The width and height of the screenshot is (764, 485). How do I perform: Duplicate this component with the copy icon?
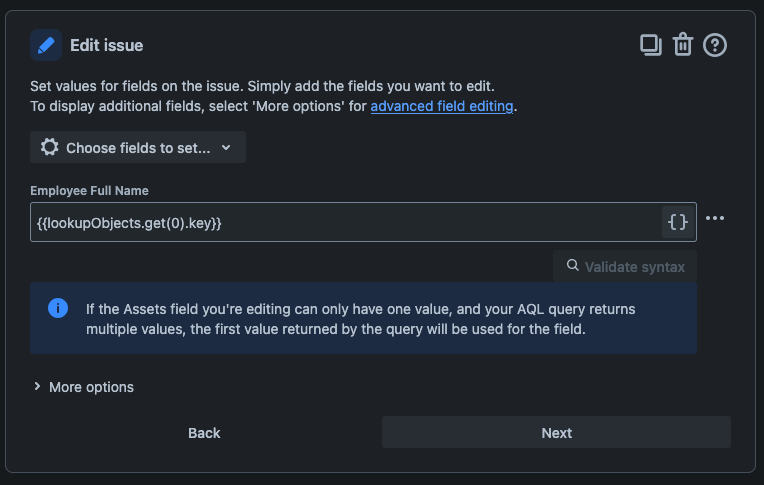pos(651,45)
